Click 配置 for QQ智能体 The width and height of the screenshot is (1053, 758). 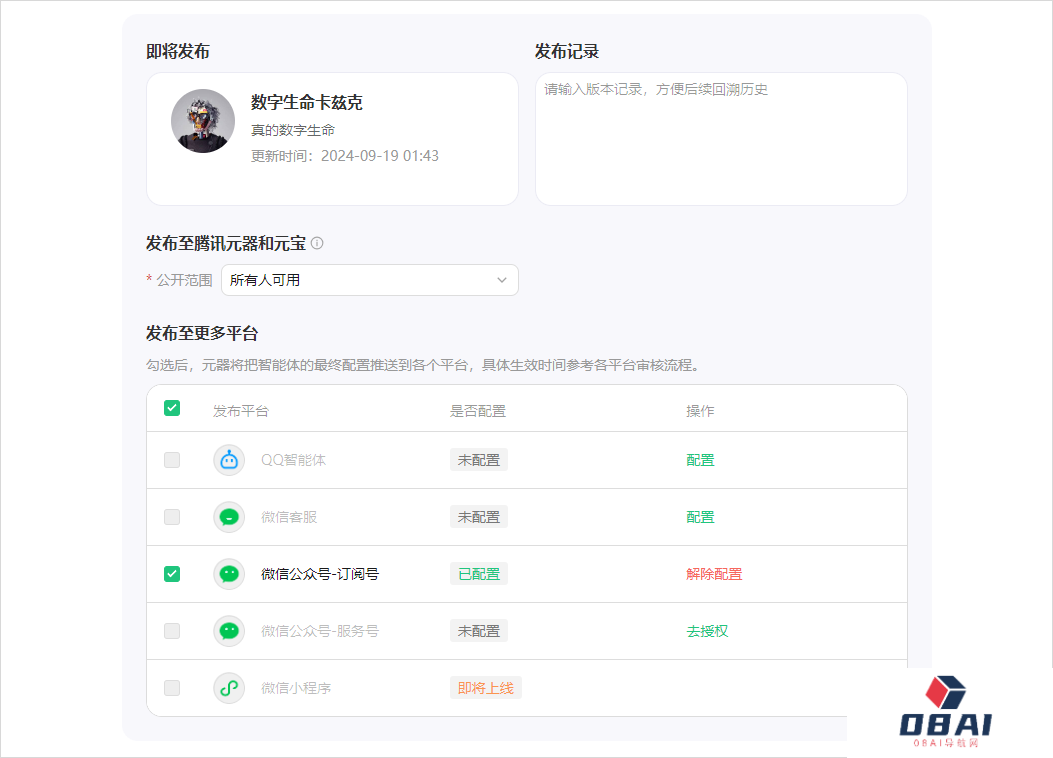coord(700,459)
